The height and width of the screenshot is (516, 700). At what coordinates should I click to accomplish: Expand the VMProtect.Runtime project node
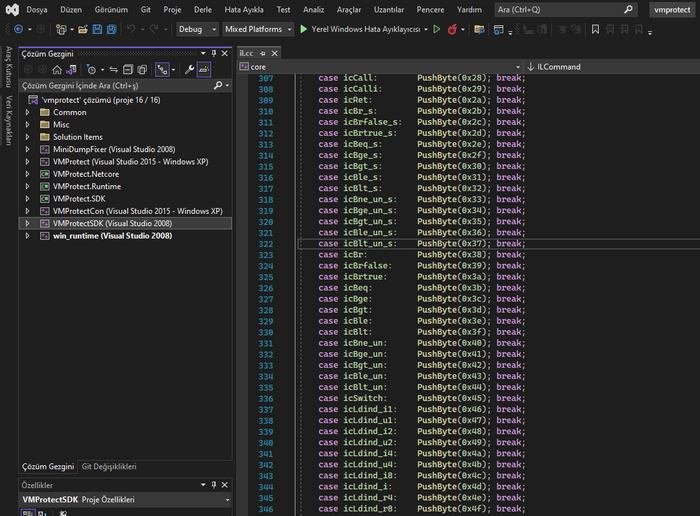(x=28, y=186)
